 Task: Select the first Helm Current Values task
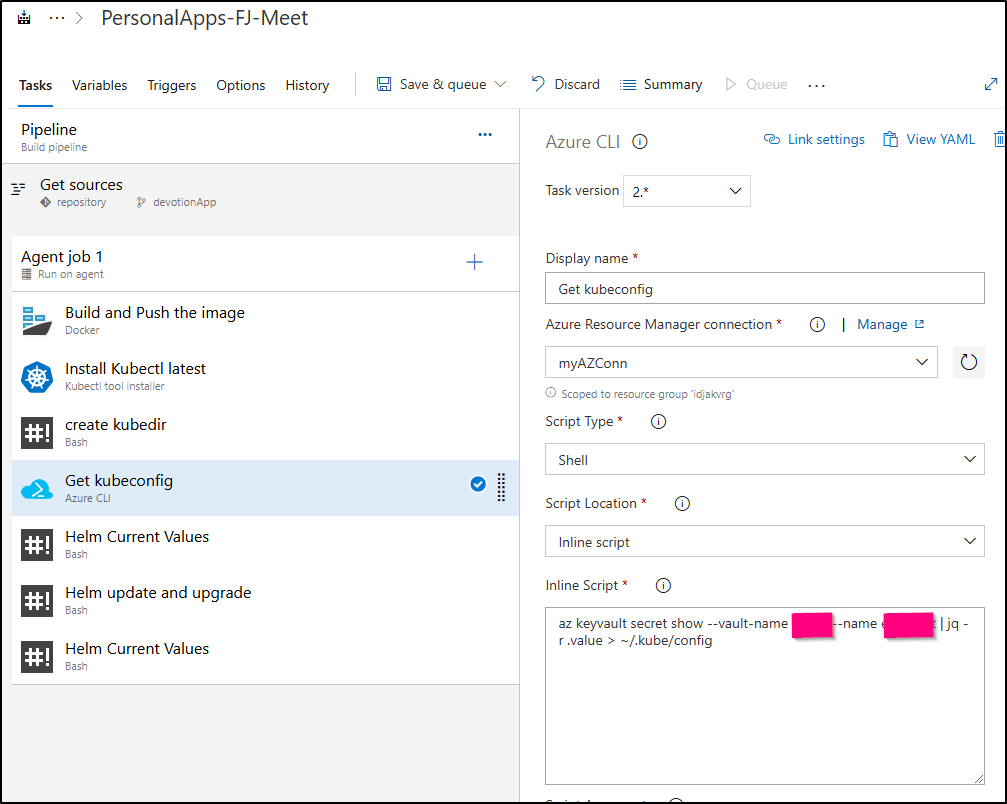click(265, 544)
